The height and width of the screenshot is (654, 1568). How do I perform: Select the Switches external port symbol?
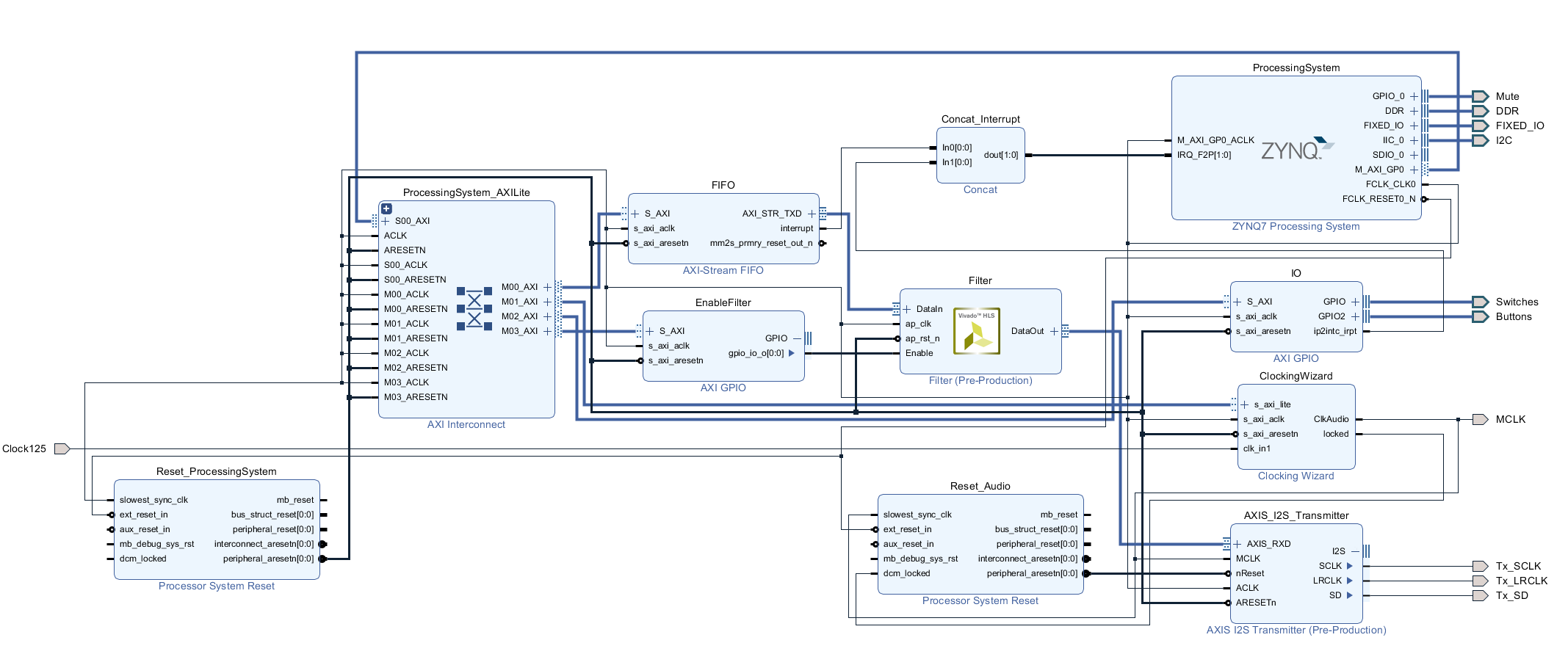[1480, 302]
